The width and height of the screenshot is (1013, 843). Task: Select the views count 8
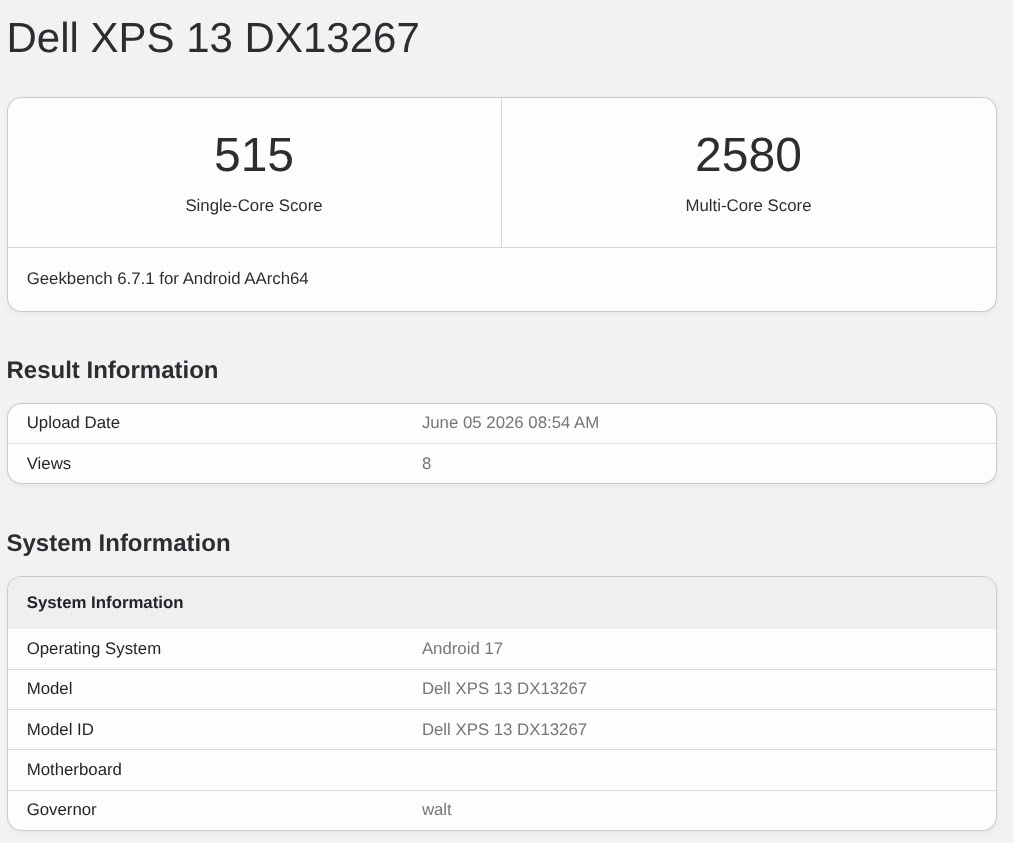(x=426, y=463)
